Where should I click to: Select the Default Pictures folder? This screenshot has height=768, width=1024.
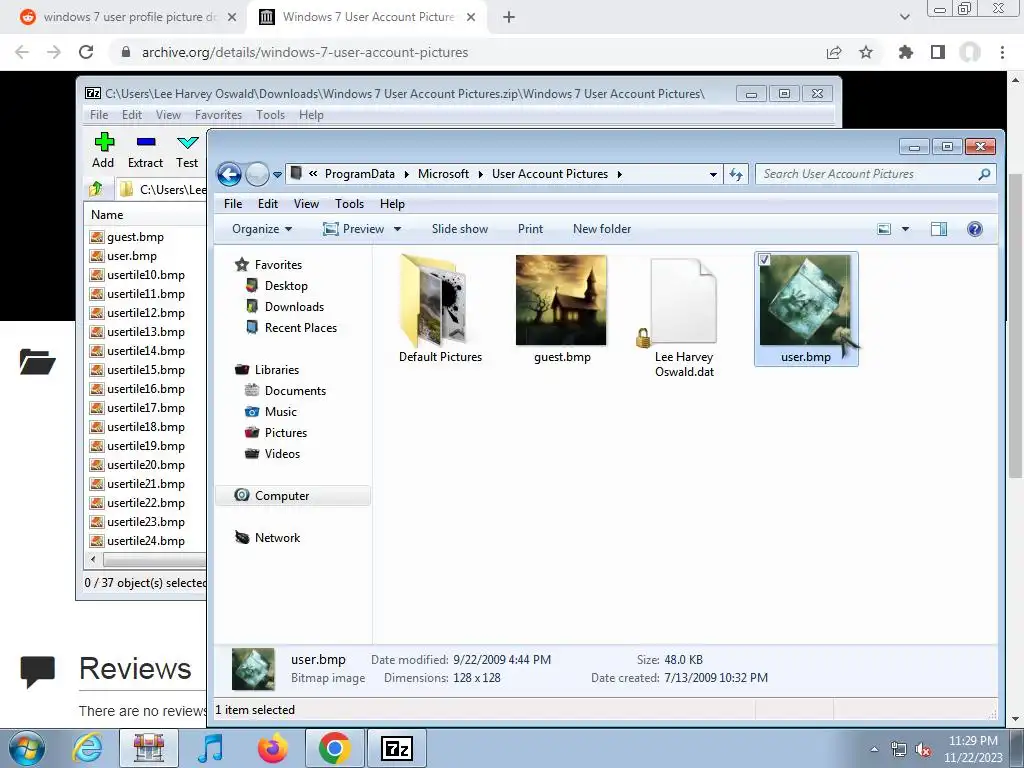[441, 310]
